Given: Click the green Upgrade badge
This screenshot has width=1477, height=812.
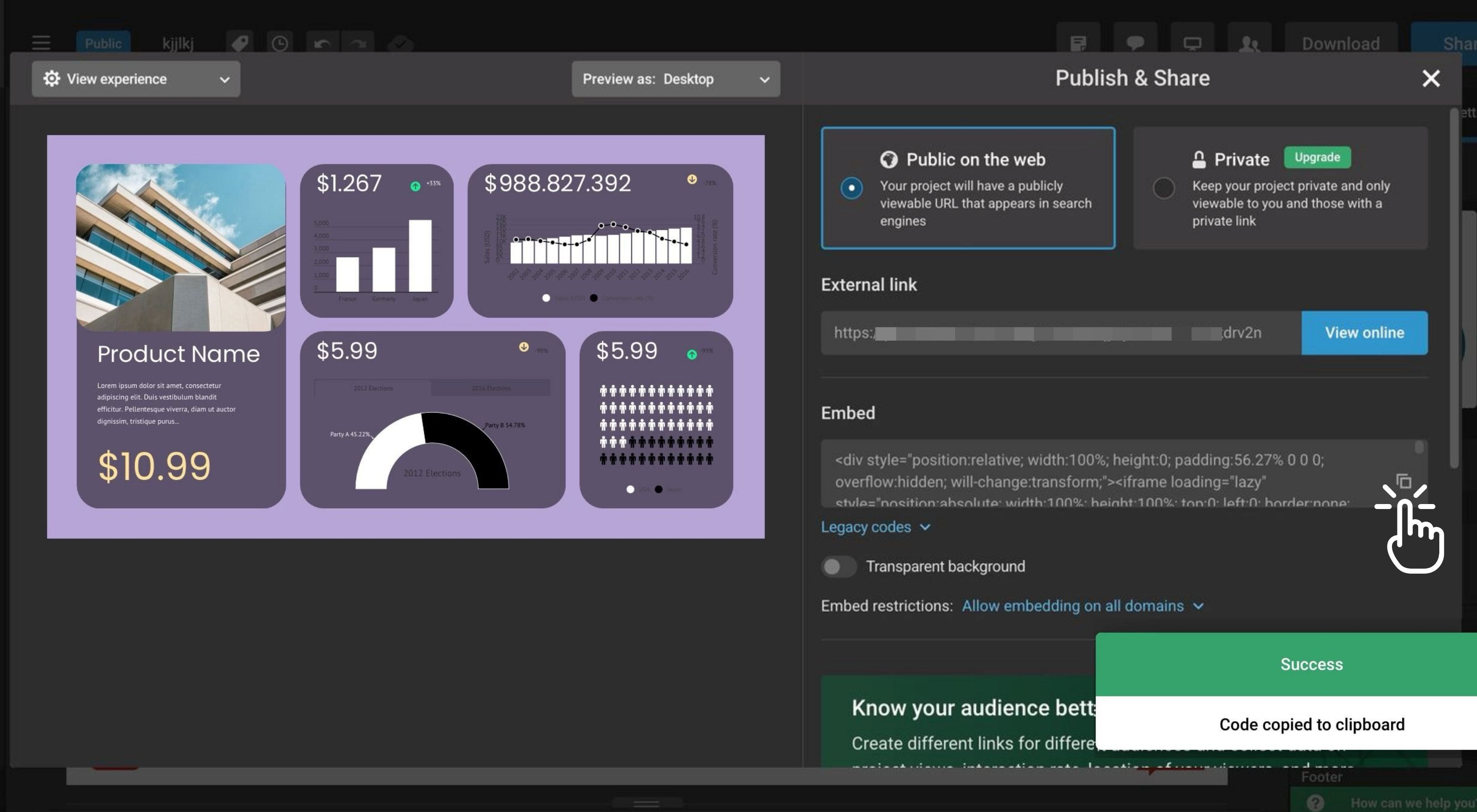Looking at the screenshot, I should pos(1317,157).
